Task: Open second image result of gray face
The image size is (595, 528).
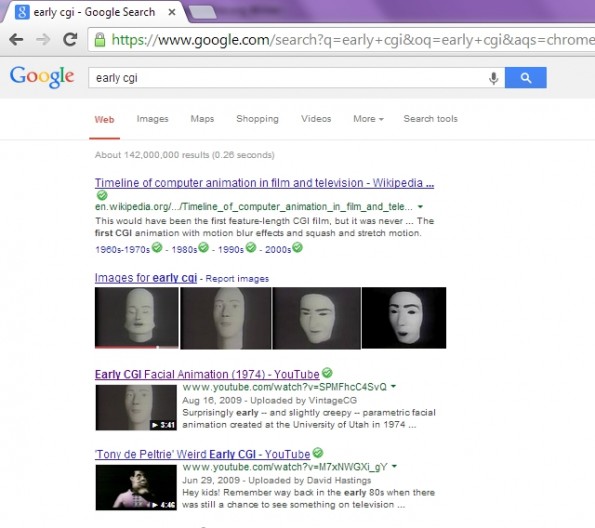Action: click(x=226, y=318)
